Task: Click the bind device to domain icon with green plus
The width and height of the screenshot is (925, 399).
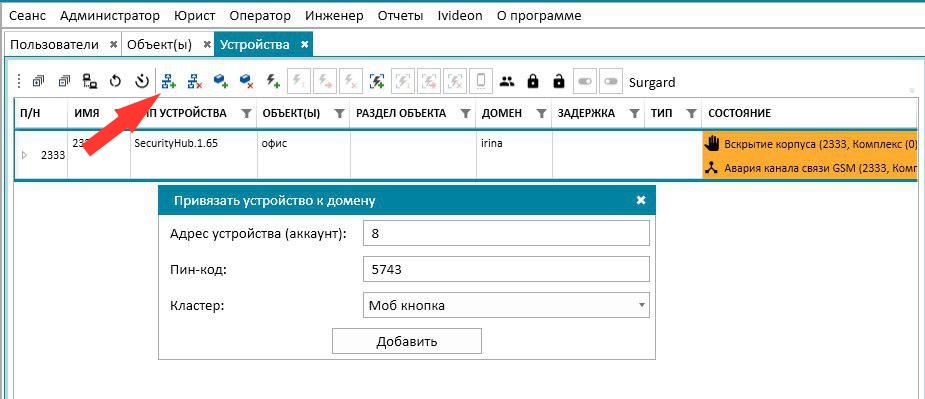Action: (169, 81)
